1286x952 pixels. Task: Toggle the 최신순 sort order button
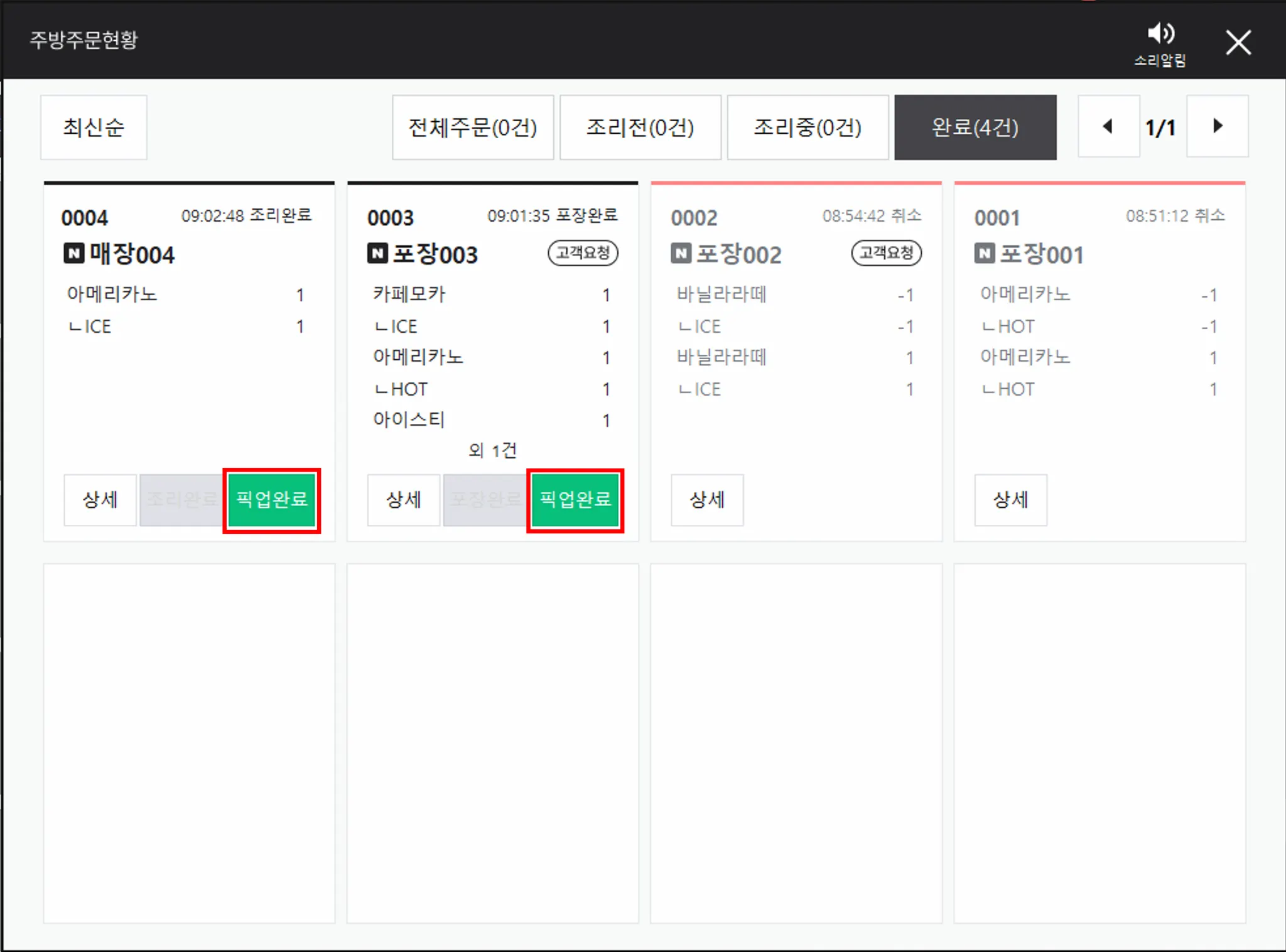click(x=94, y=127)
